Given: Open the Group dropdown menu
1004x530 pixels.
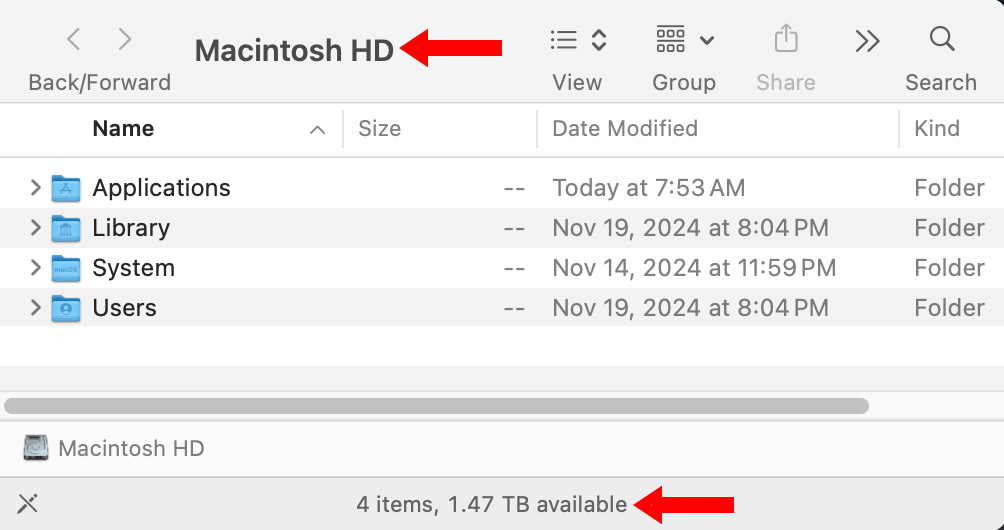Looking at the screenshot, I should [685, 40].
